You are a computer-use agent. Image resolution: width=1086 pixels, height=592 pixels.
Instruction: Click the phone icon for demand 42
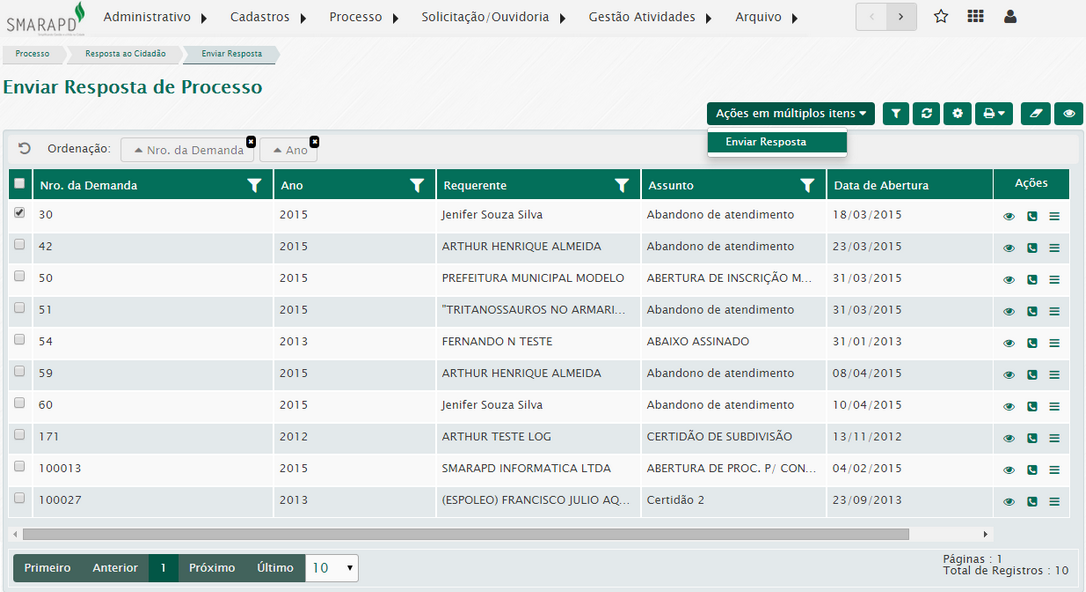pos(1032,248)
